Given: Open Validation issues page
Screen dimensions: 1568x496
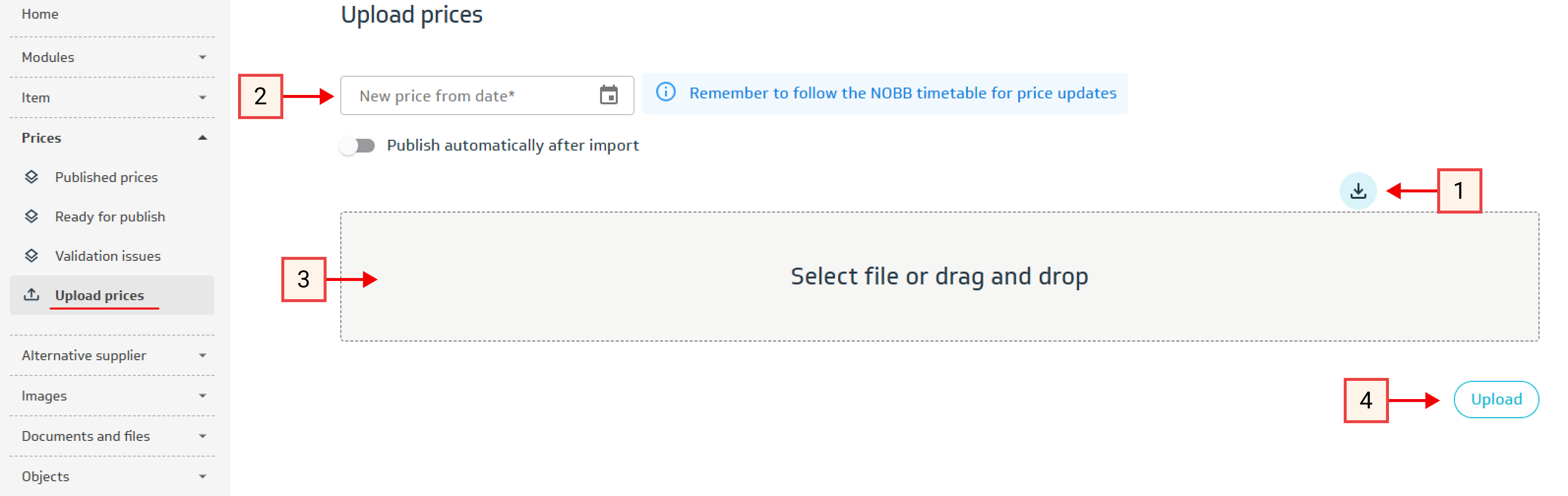Looking at the screenshot, I should coord(108,256).
